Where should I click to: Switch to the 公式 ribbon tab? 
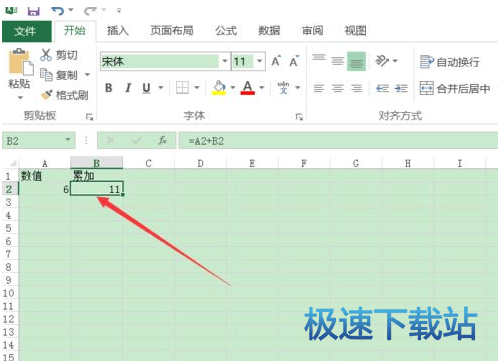tap(226, 31)
